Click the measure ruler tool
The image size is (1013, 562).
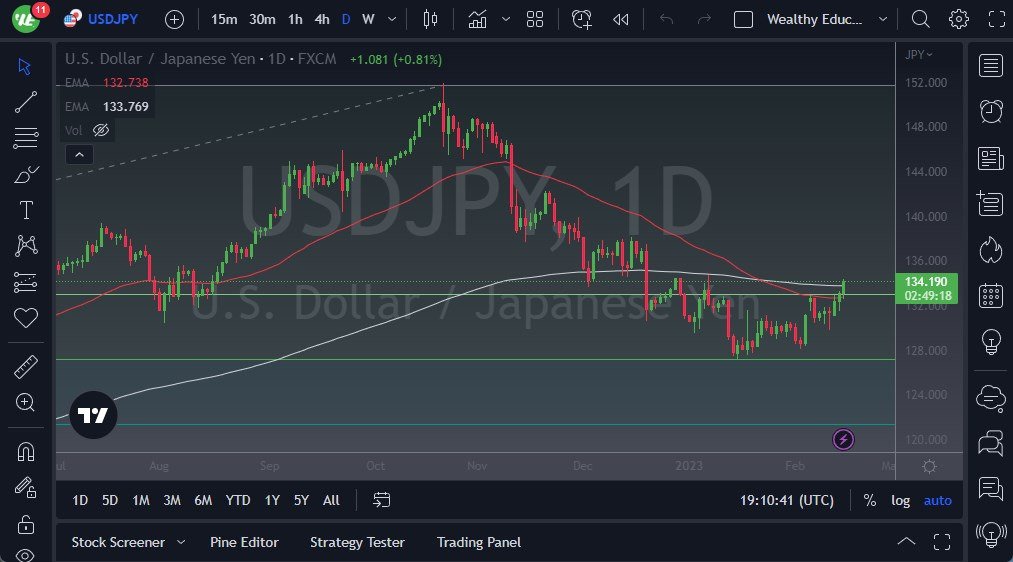click(26, 367)
